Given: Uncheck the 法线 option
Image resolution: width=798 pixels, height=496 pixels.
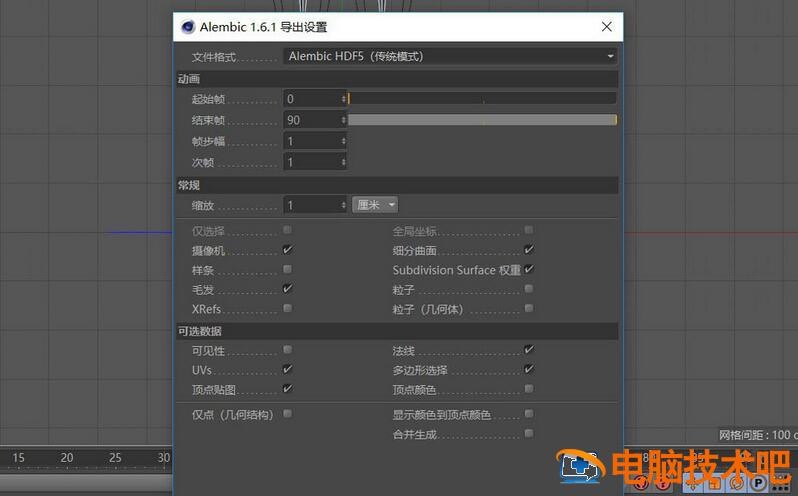Looking at the screenshot, I should point(529,349).
